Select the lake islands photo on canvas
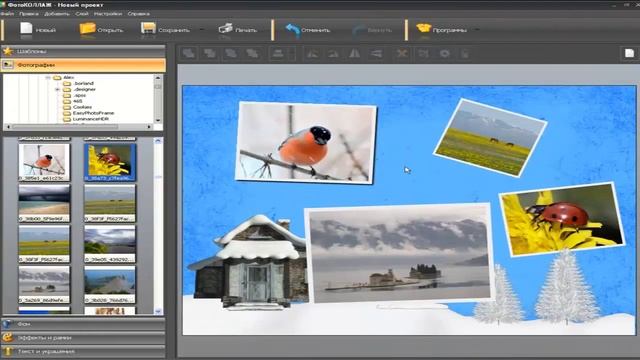 [x=399, y=254]
